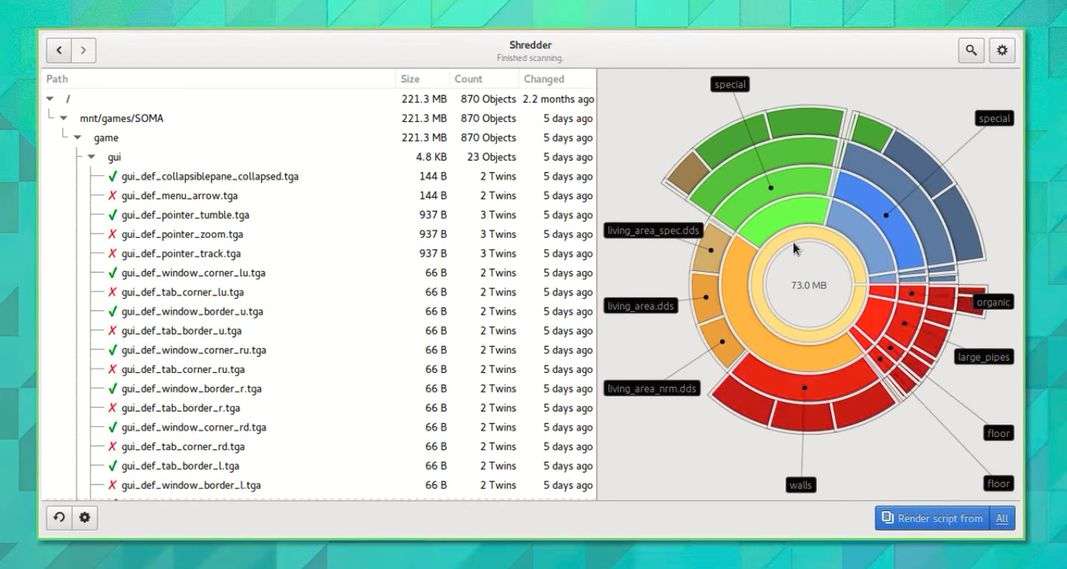Go back with the left arrow button
Image resolution: width=1067 pixels, height=569 pixels.
59,50
